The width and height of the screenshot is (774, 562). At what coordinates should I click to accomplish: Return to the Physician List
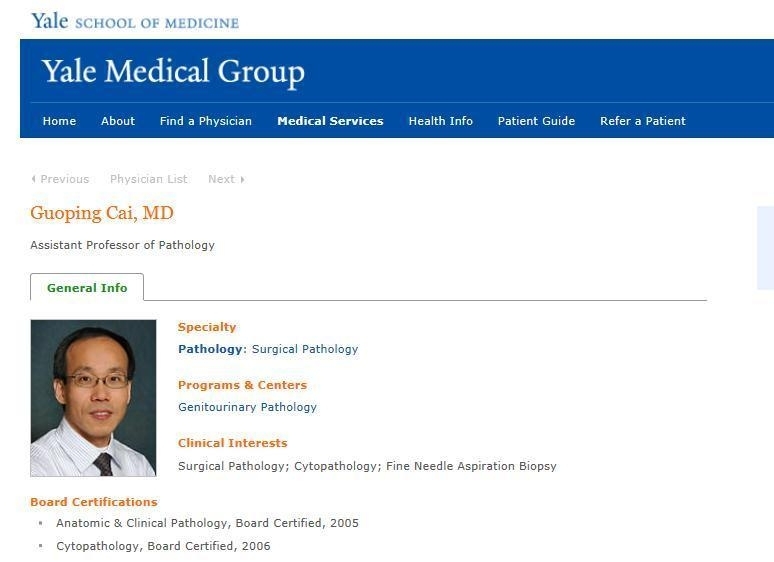click(149, 179)
